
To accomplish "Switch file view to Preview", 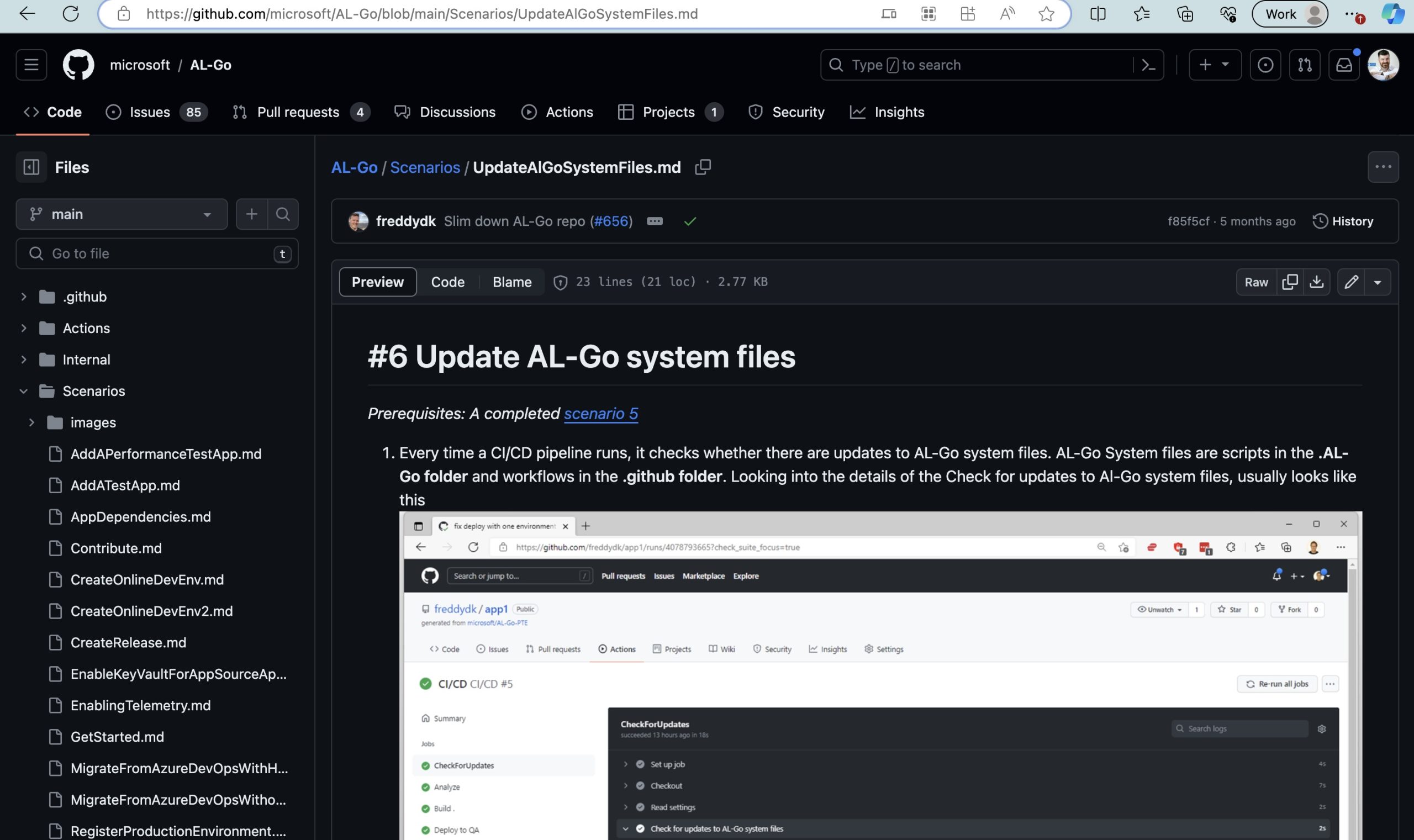I will coord(378,282).
